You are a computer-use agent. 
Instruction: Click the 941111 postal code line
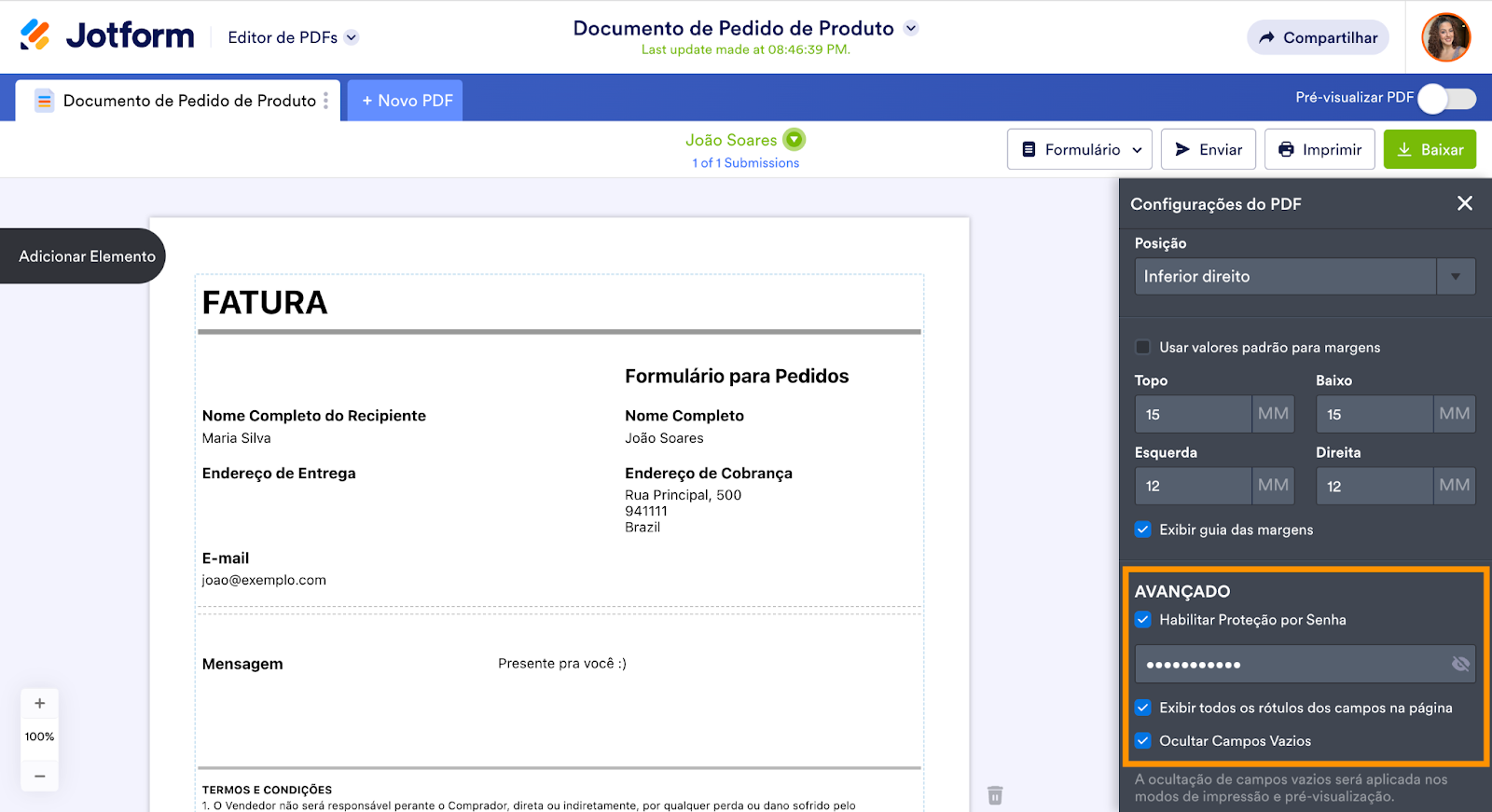(646, 511)
